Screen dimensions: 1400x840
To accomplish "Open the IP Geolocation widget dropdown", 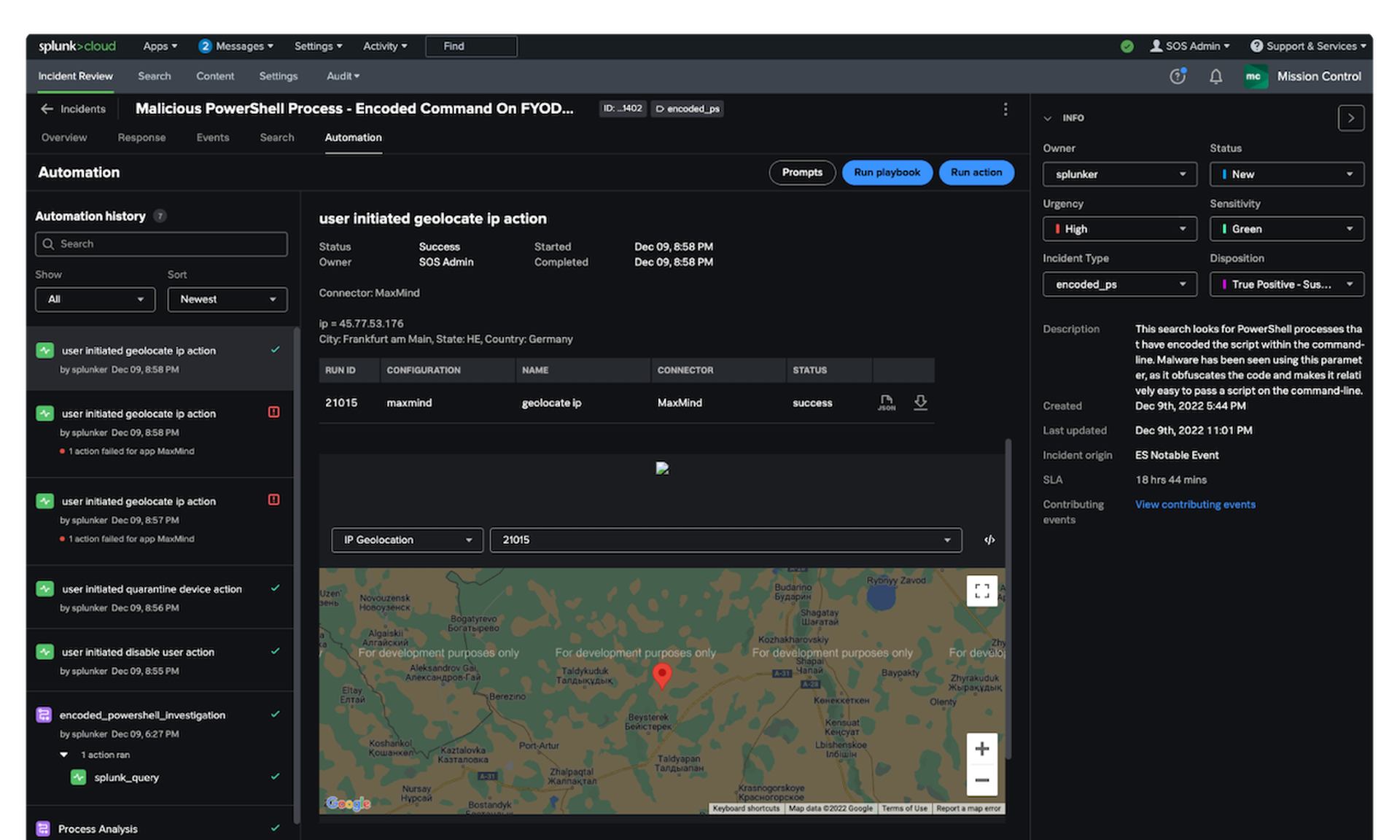I will (x=407, y=540).
